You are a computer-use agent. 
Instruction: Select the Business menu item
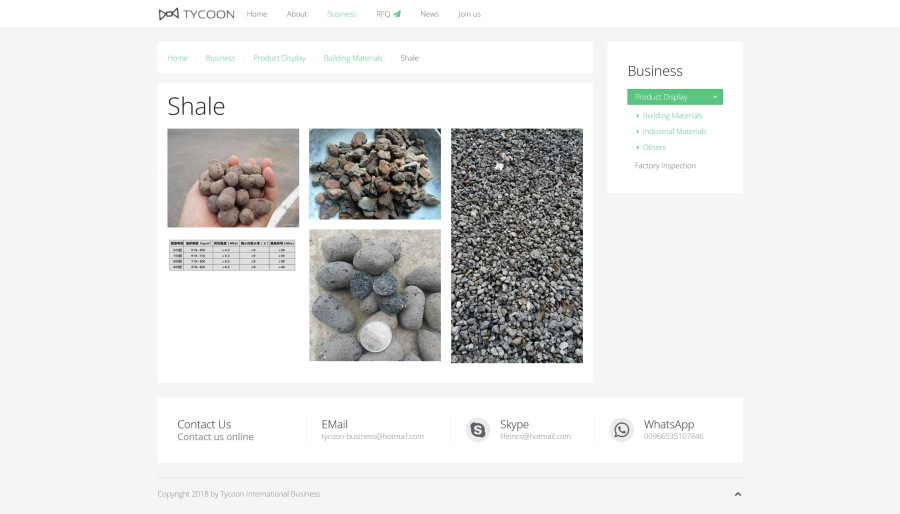coord(341,14)
